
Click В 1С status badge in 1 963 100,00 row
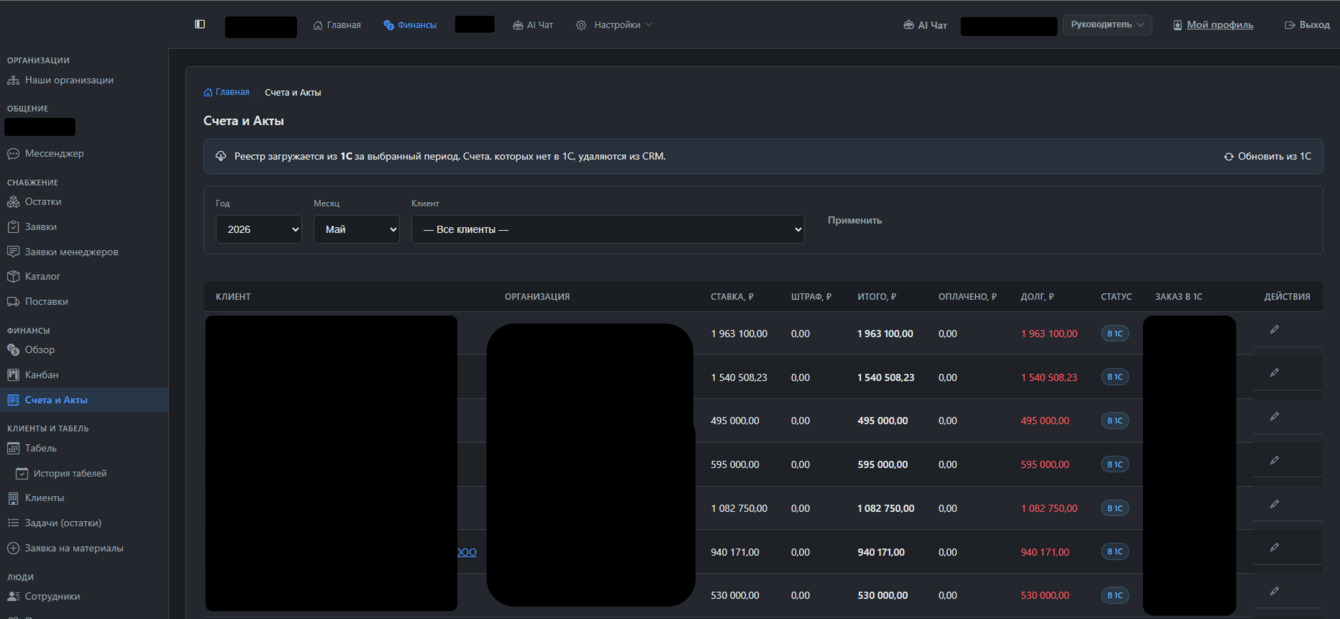coord(1115,334)
